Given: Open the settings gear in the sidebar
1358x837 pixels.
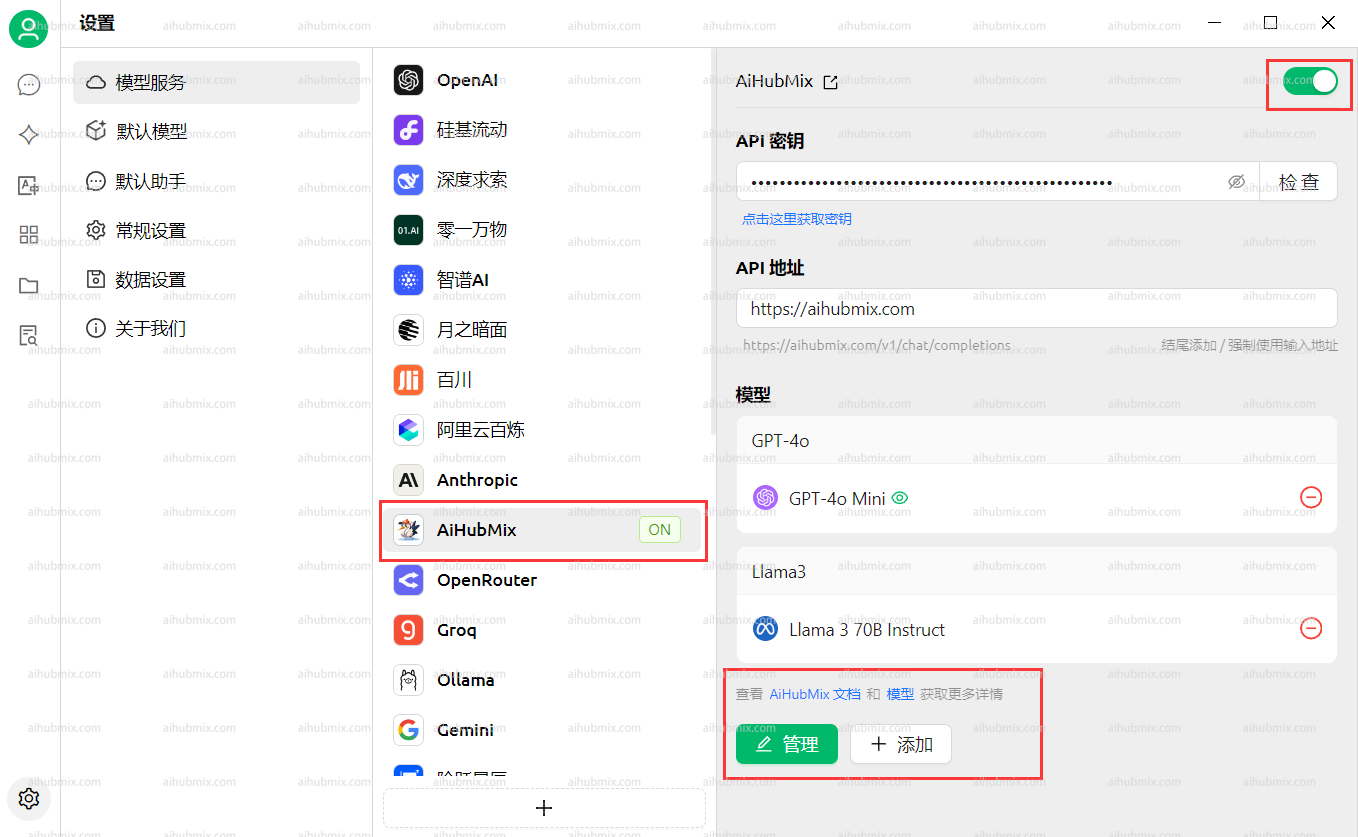Looking at the screenshot, I should tap(29, 798).
